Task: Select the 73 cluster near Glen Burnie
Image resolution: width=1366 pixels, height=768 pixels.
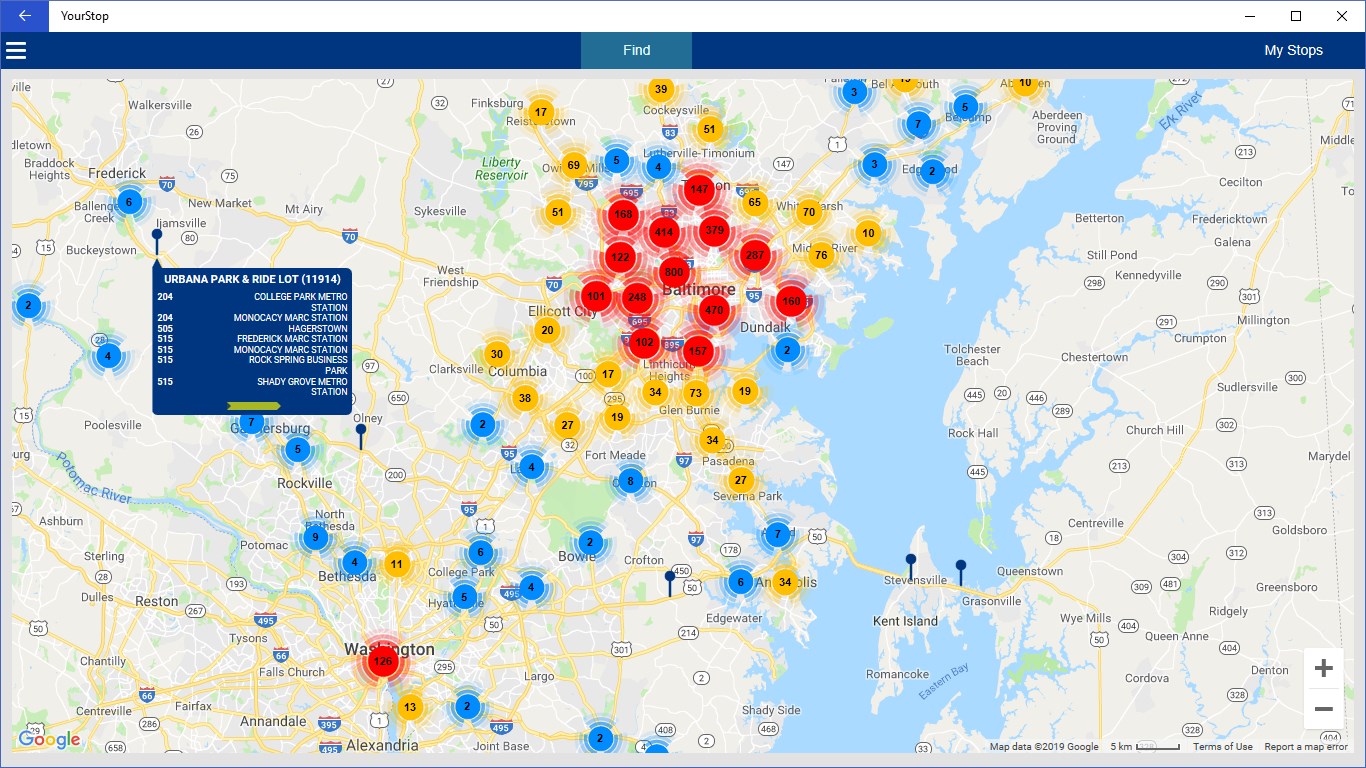Action: point(695,392)
